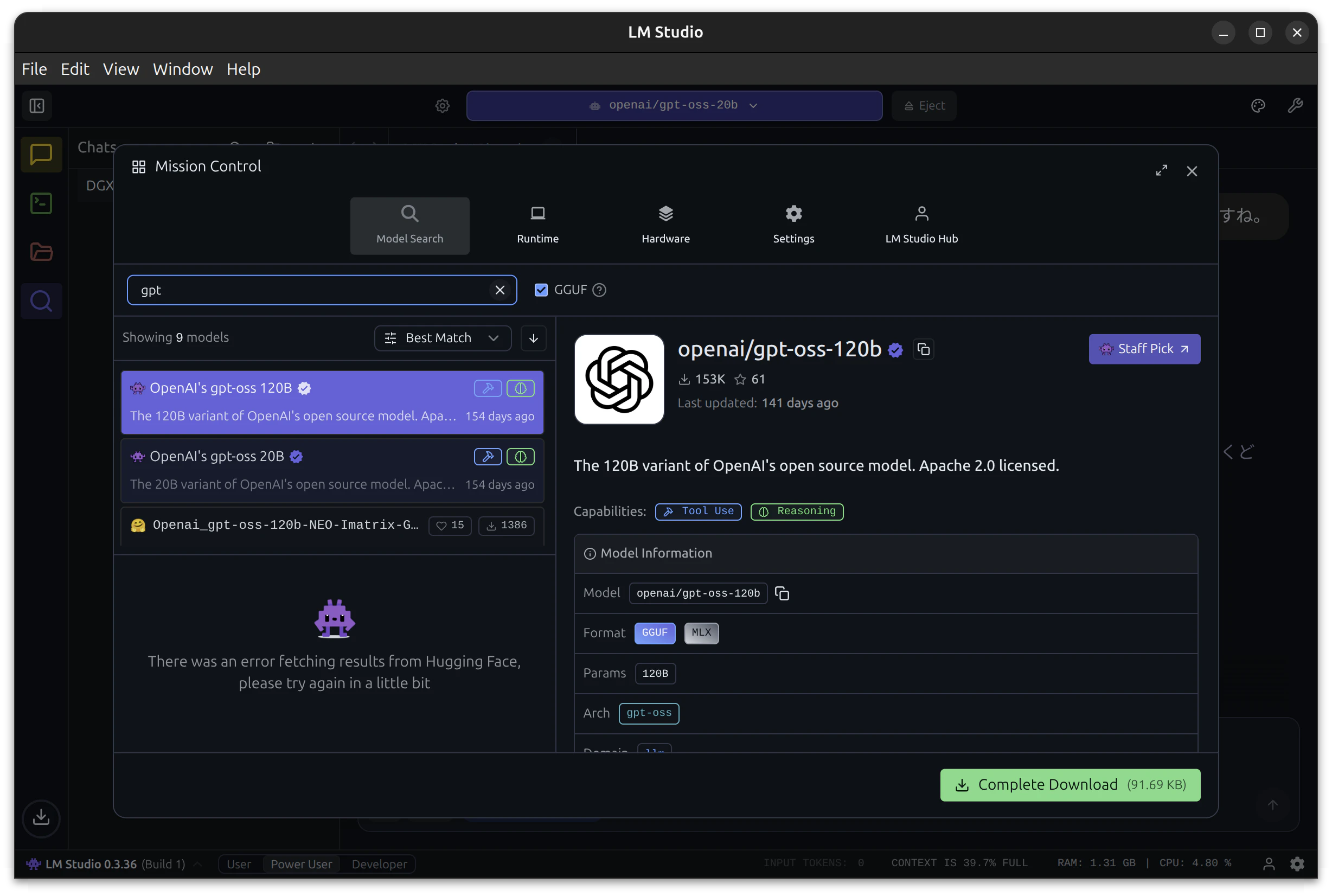Switch to the Hardware tab
Screen dimensions: 1332x896
[665, 226]
